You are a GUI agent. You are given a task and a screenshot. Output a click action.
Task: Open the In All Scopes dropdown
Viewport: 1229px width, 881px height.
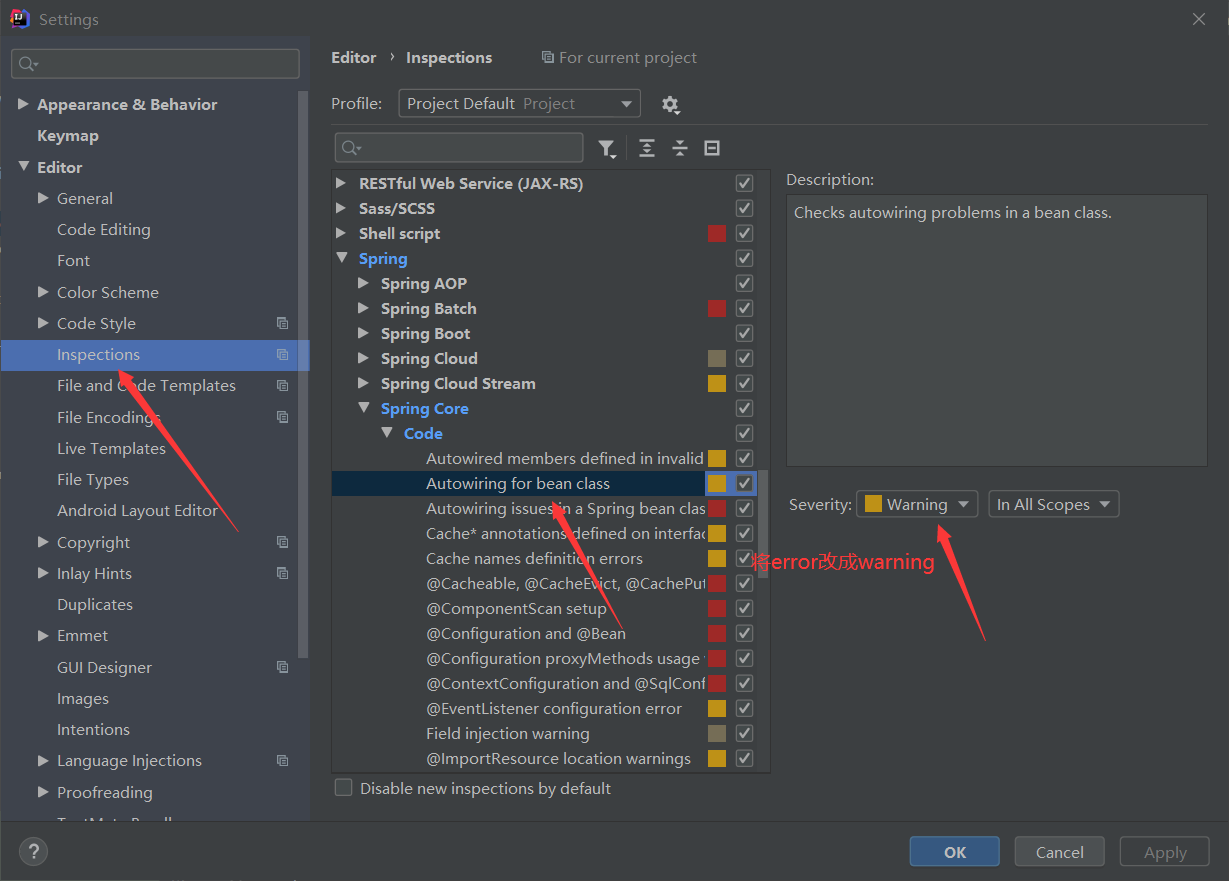tap(1053, 504)
